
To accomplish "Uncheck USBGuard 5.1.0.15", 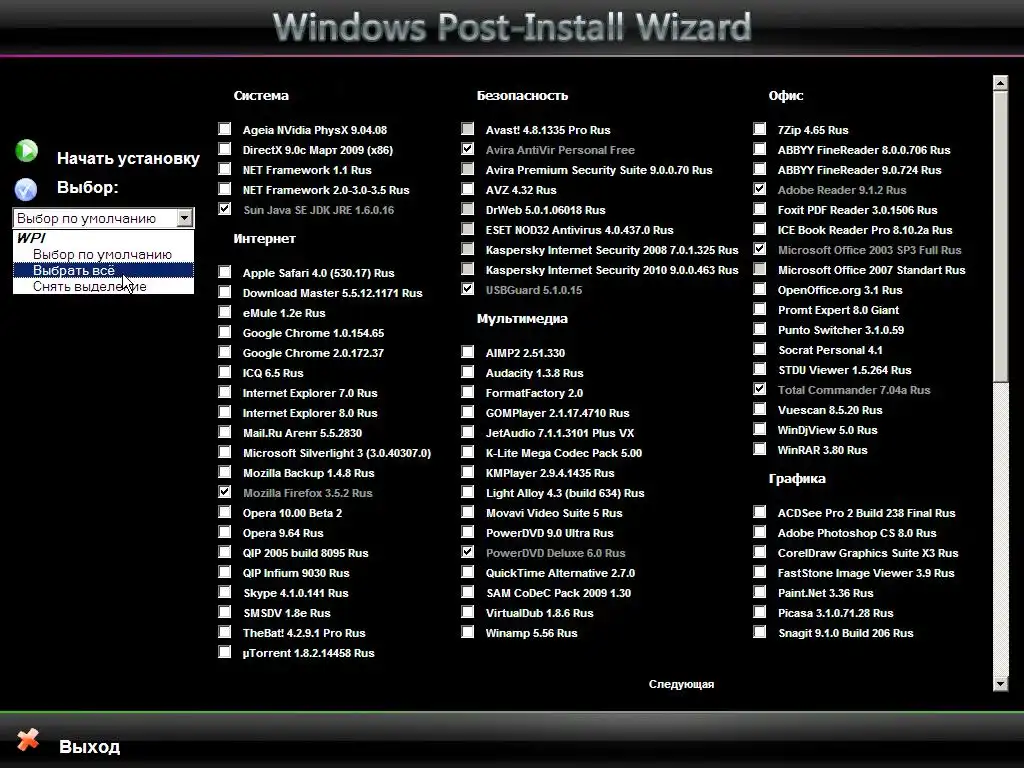I will pyautogui.click(x=468, y=289).
